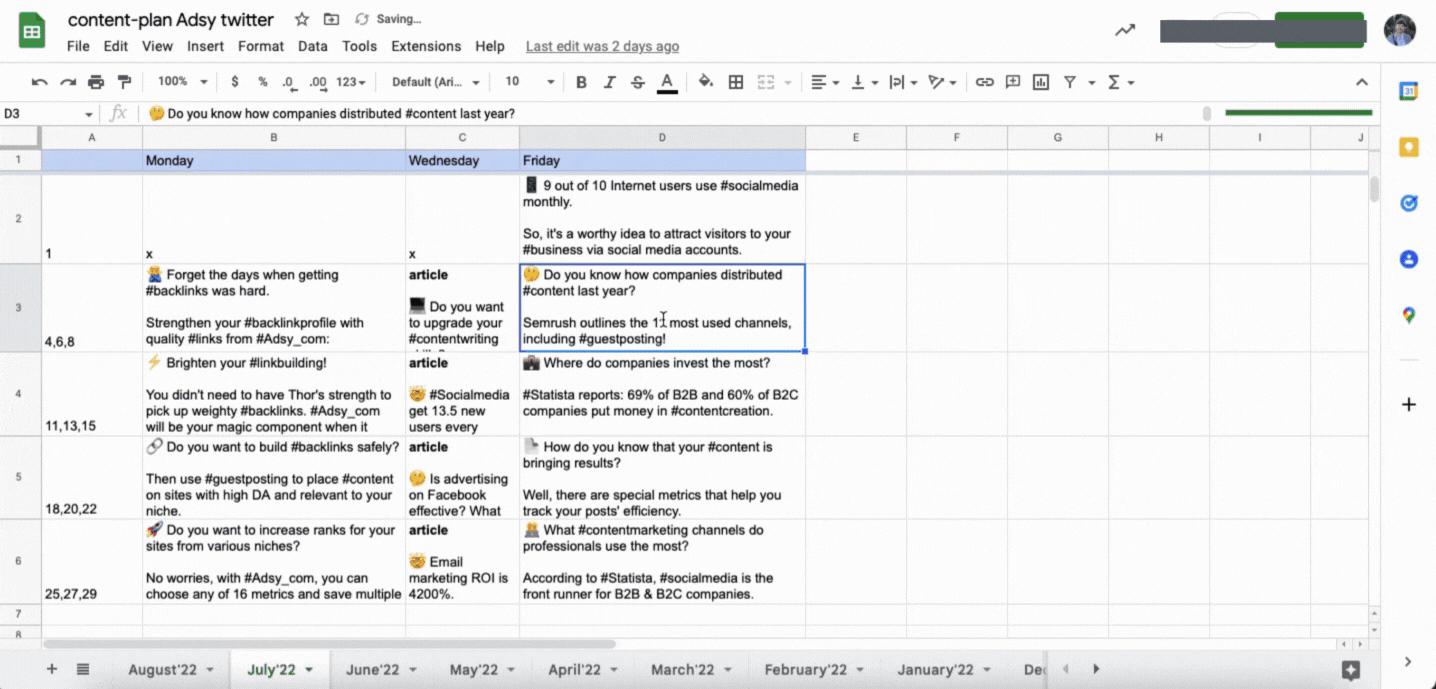Format as percent icon
The image size is (1436, 689).
coord(263,82)
